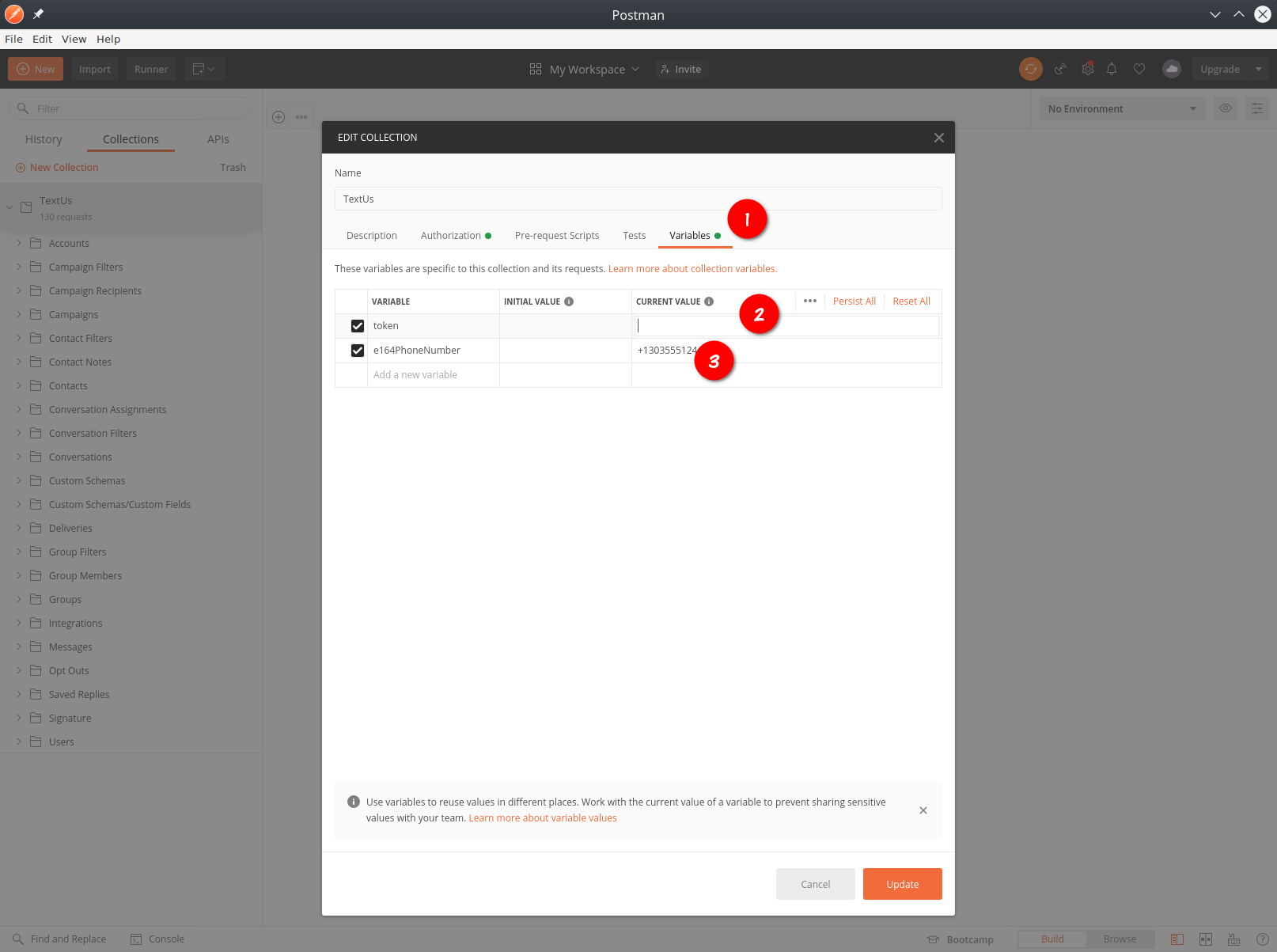Dismiss the variables info banner
This screenshot has height=952, width=1277.
(x=923, y=810)
